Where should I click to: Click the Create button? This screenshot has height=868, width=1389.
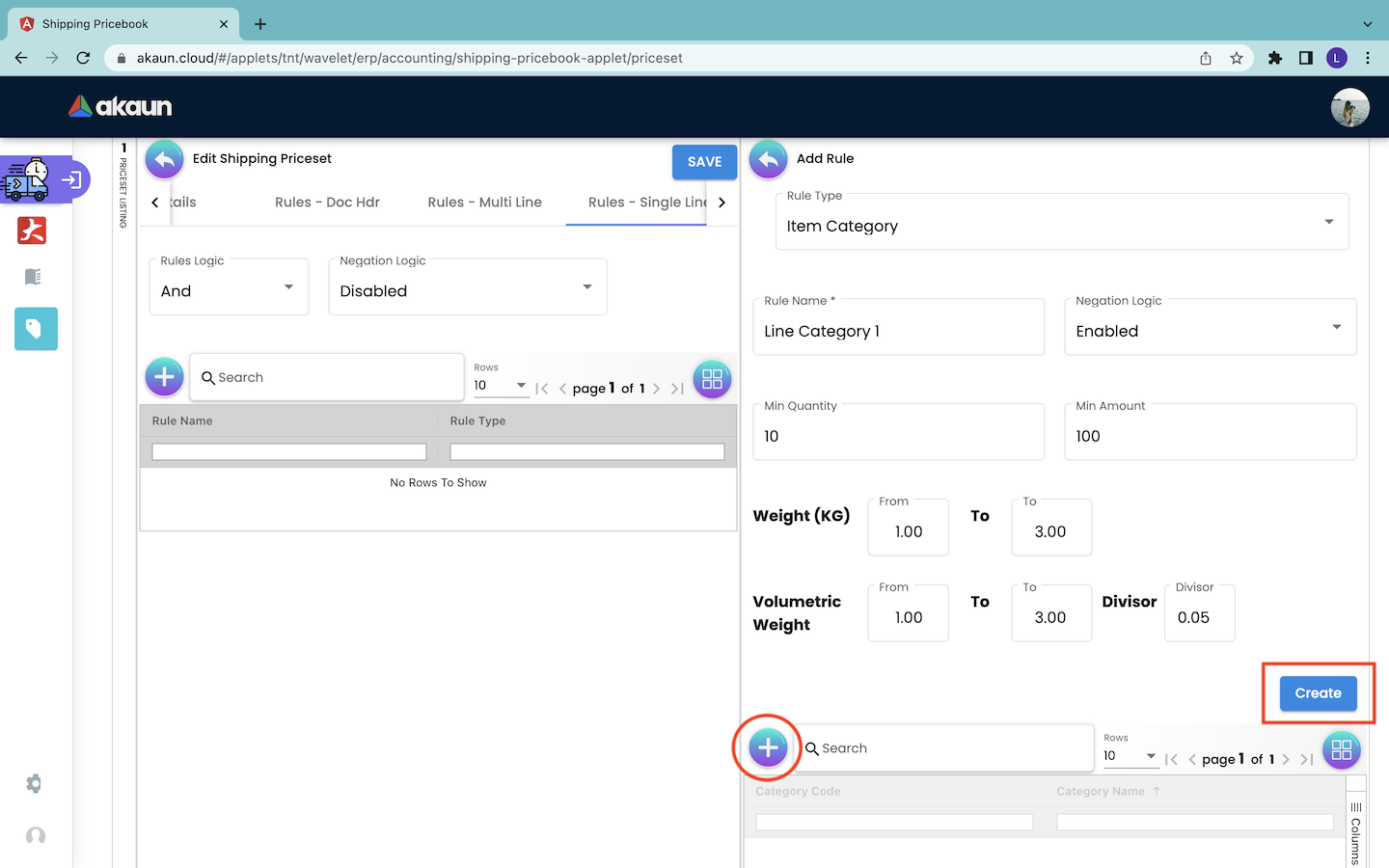[x=1318, y=693]
